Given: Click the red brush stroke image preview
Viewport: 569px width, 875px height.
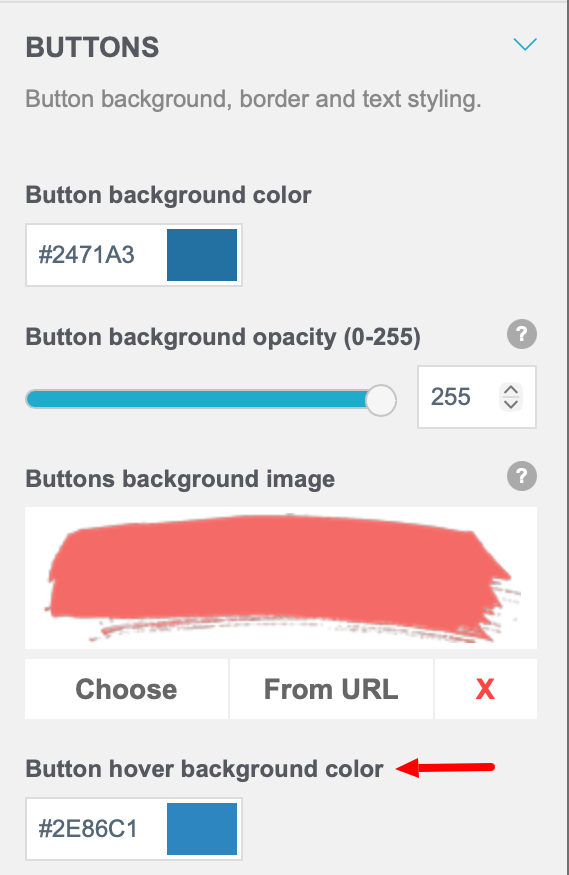Looking at the screenshot, I should [281, 578].
